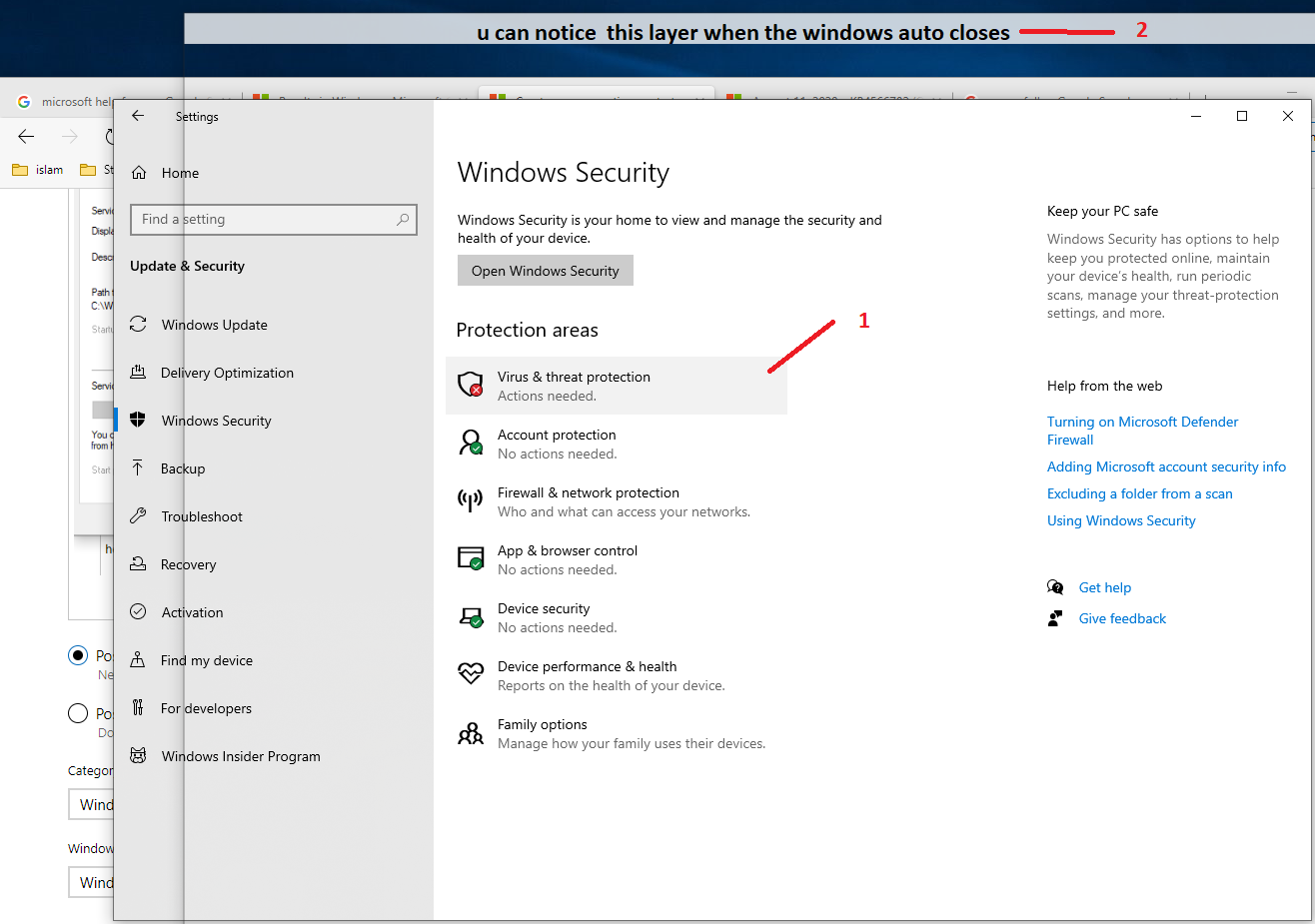Click the Get help chat bubble icon

point(1055,587)
